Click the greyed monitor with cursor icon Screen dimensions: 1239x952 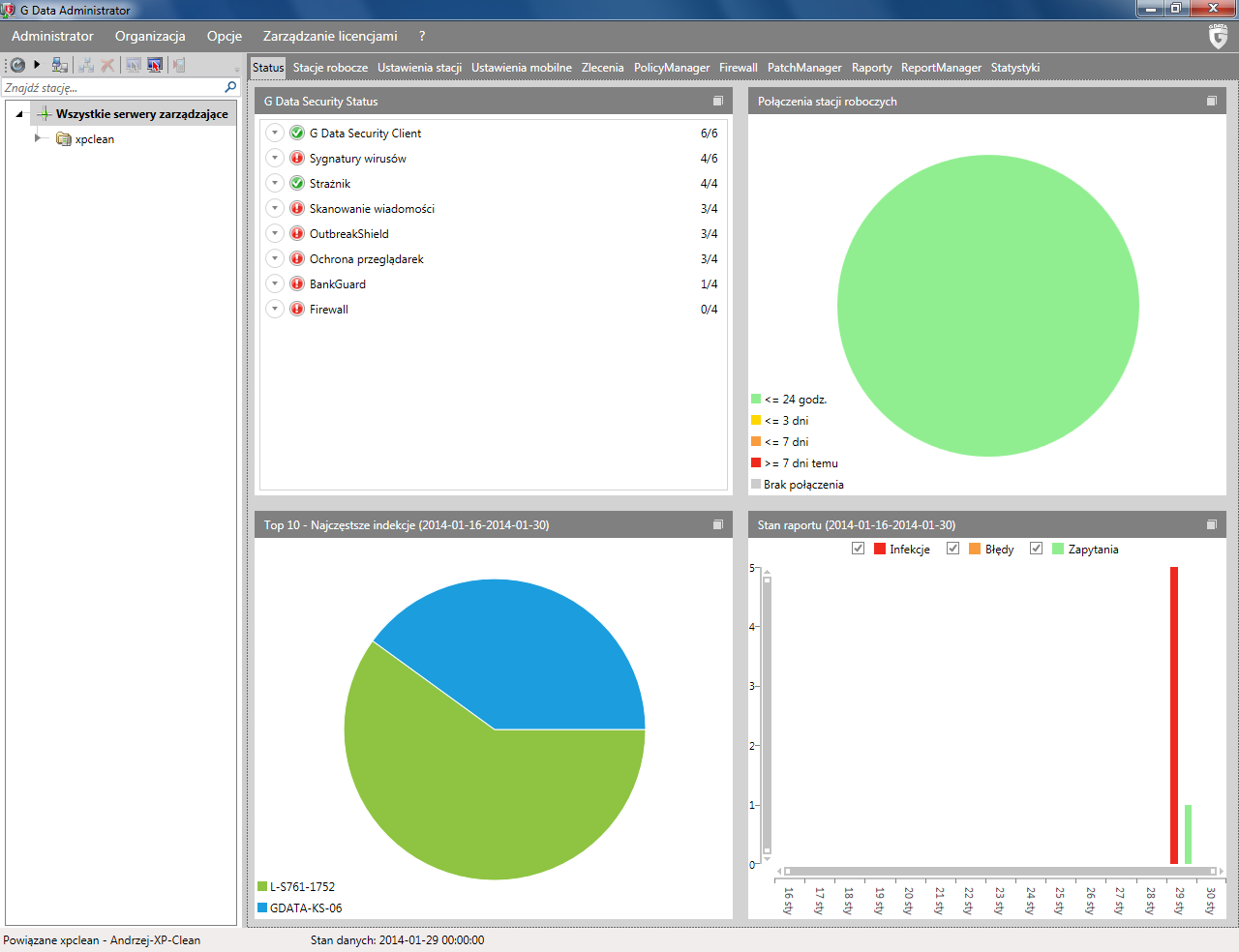click(x=134, y=65)
